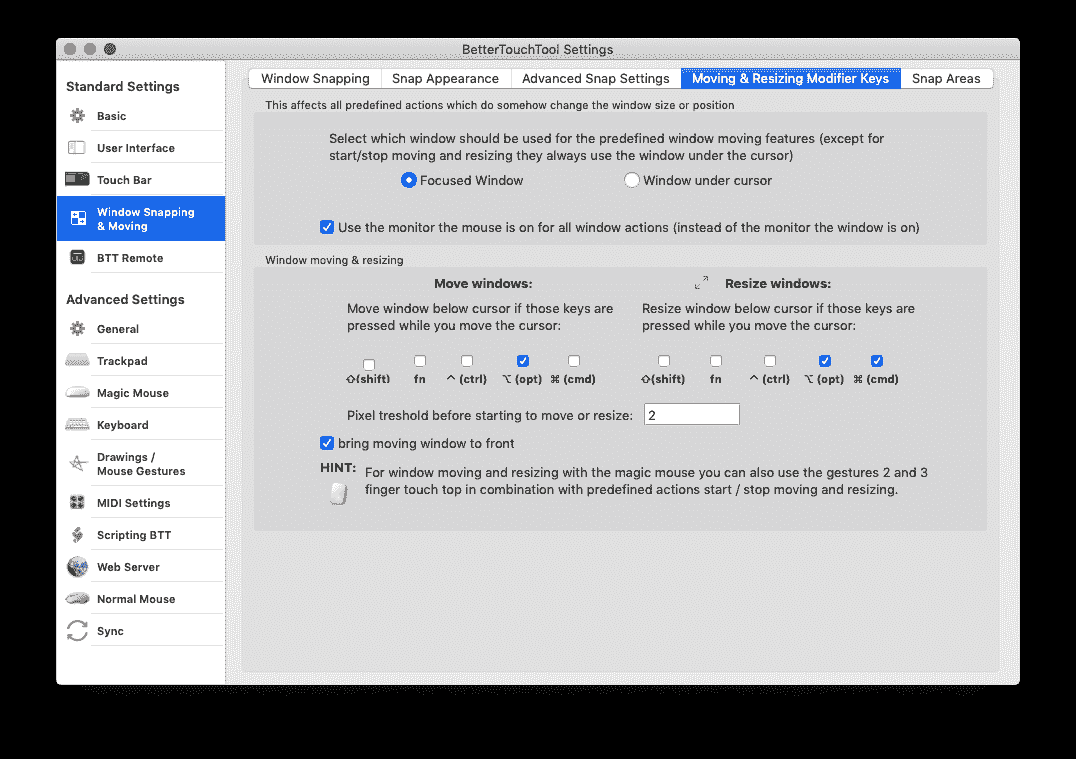
Task: Enable shift key for Resize windows
Action: (x=664, y=360)
